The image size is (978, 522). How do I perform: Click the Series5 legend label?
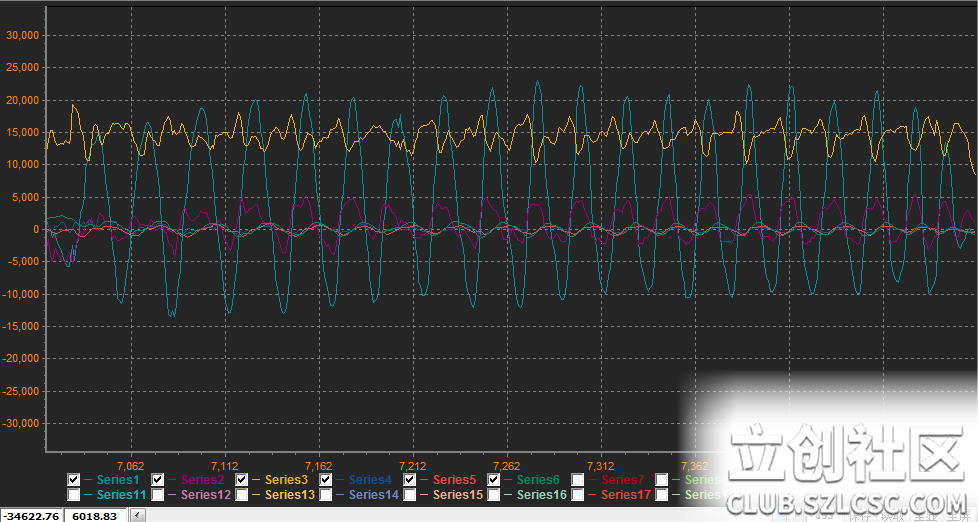454,480
